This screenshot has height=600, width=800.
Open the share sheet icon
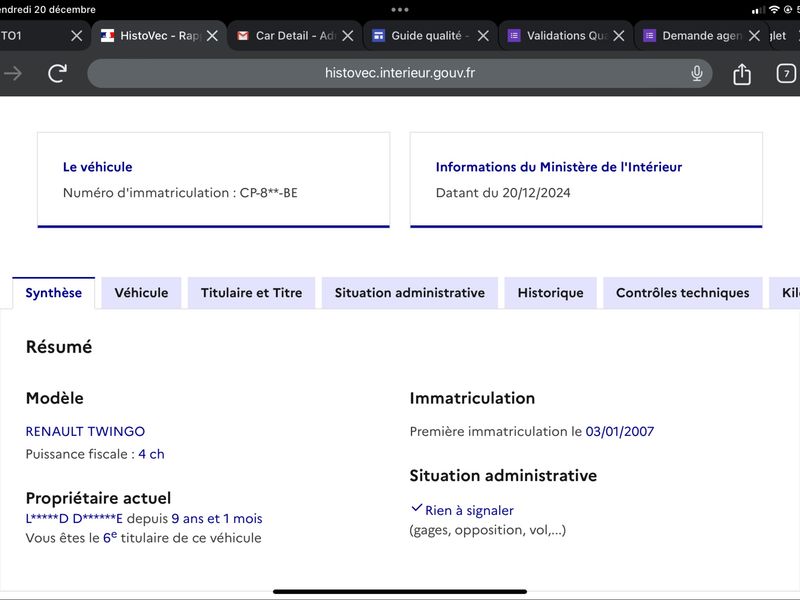point(742,74)
